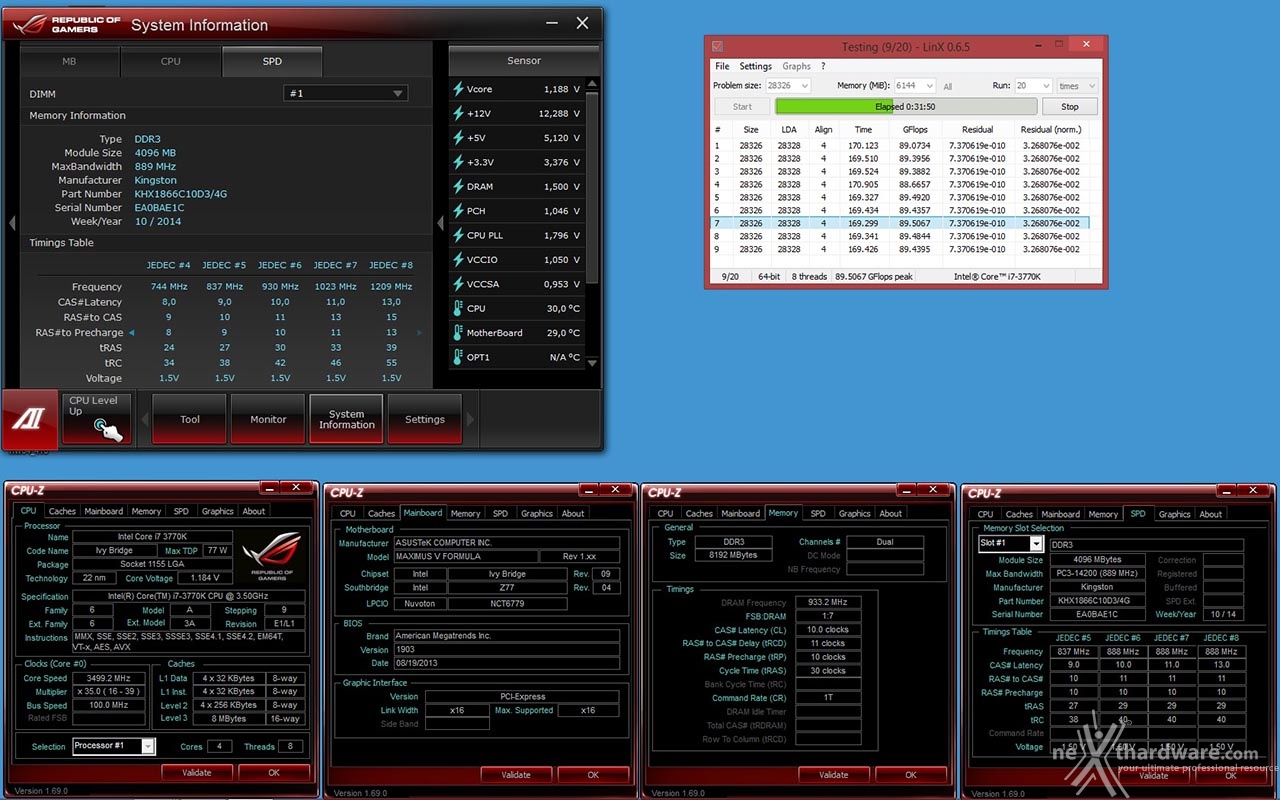Click the DRAM voltage lightning bolt icon
Screen dimensions: 1280x800
click(458, 187)
